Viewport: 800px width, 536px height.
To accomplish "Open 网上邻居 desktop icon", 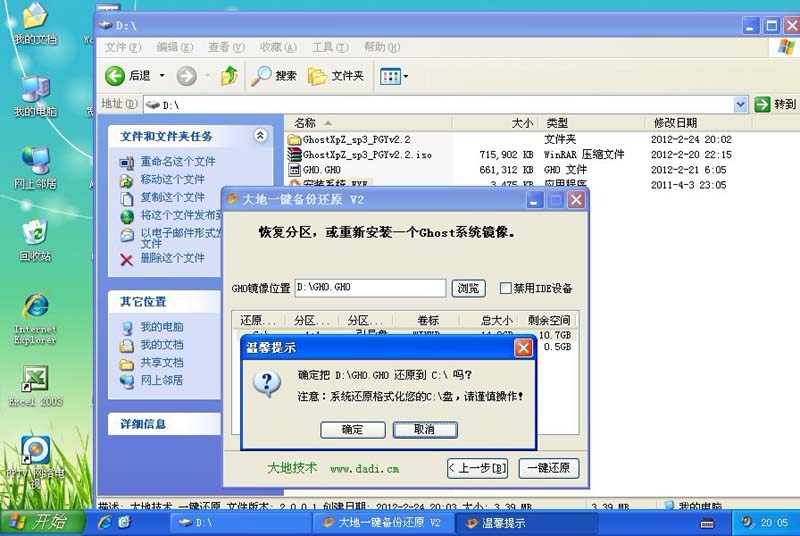I will 35,168.
